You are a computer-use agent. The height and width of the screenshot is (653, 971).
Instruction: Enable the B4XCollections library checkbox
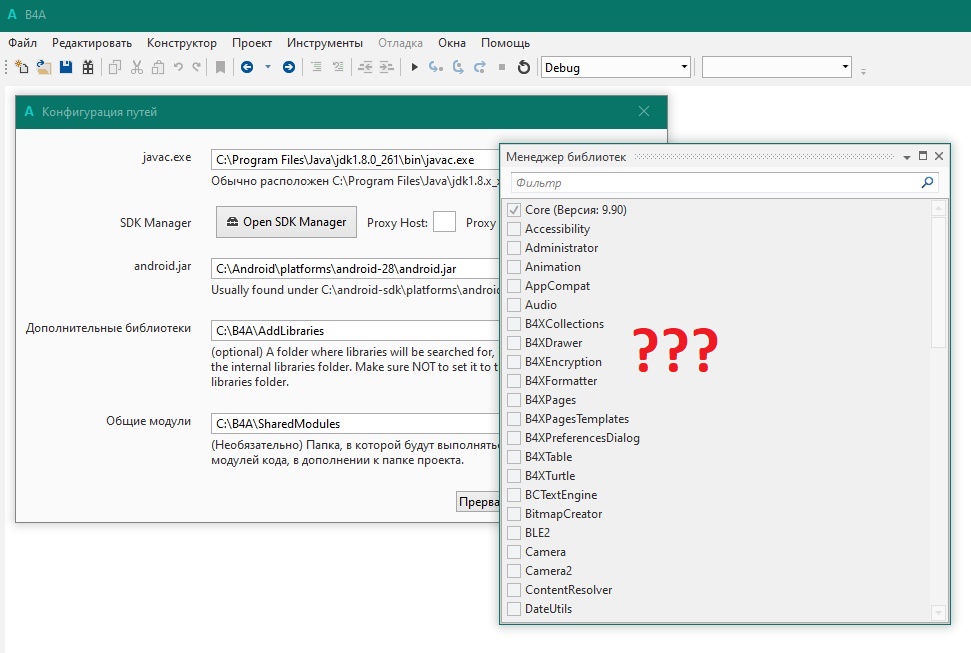514,324
